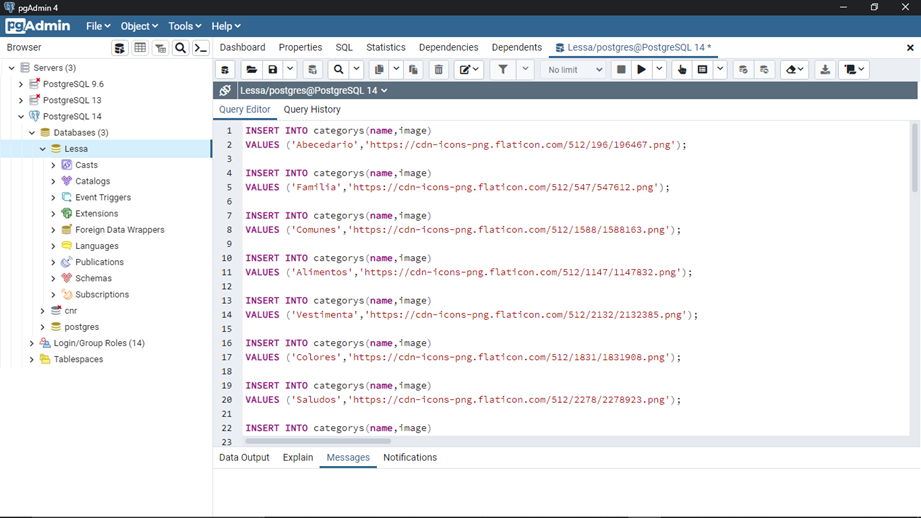The width and height of the screenshot is (921, 518).
Task: Collapse the Servers (3) tree node
Action: click(x=11, y=68)
